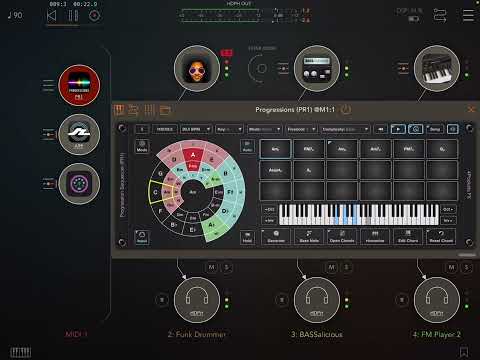
Task: Click the Song button
Action: pos(434,129)
